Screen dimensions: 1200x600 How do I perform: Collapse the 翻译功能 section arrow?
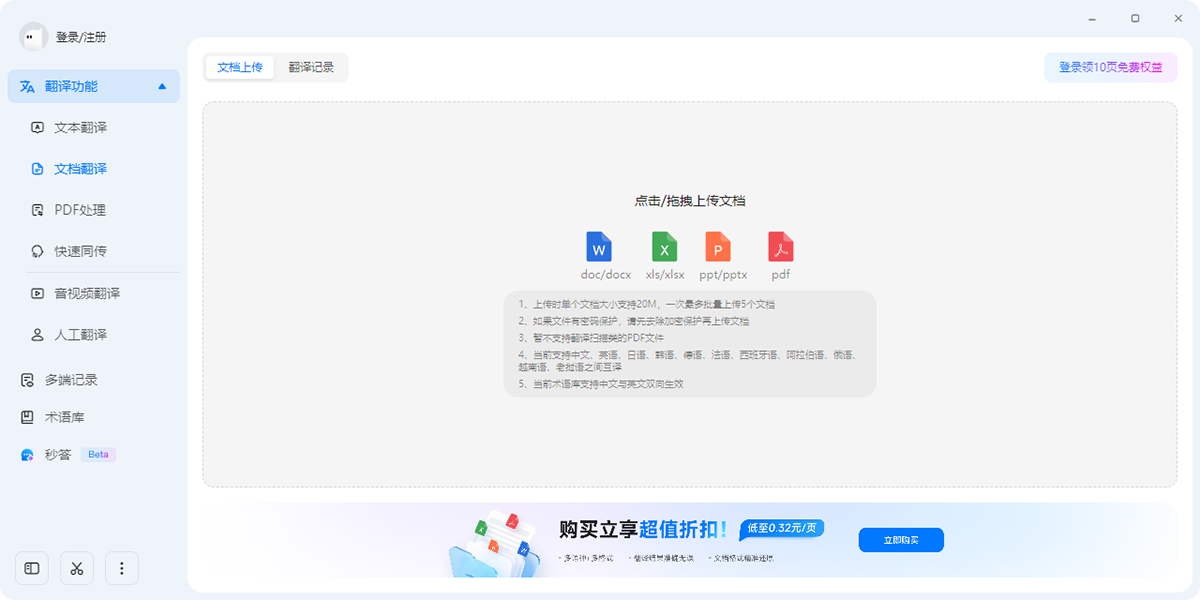click(x=162, y=87)
